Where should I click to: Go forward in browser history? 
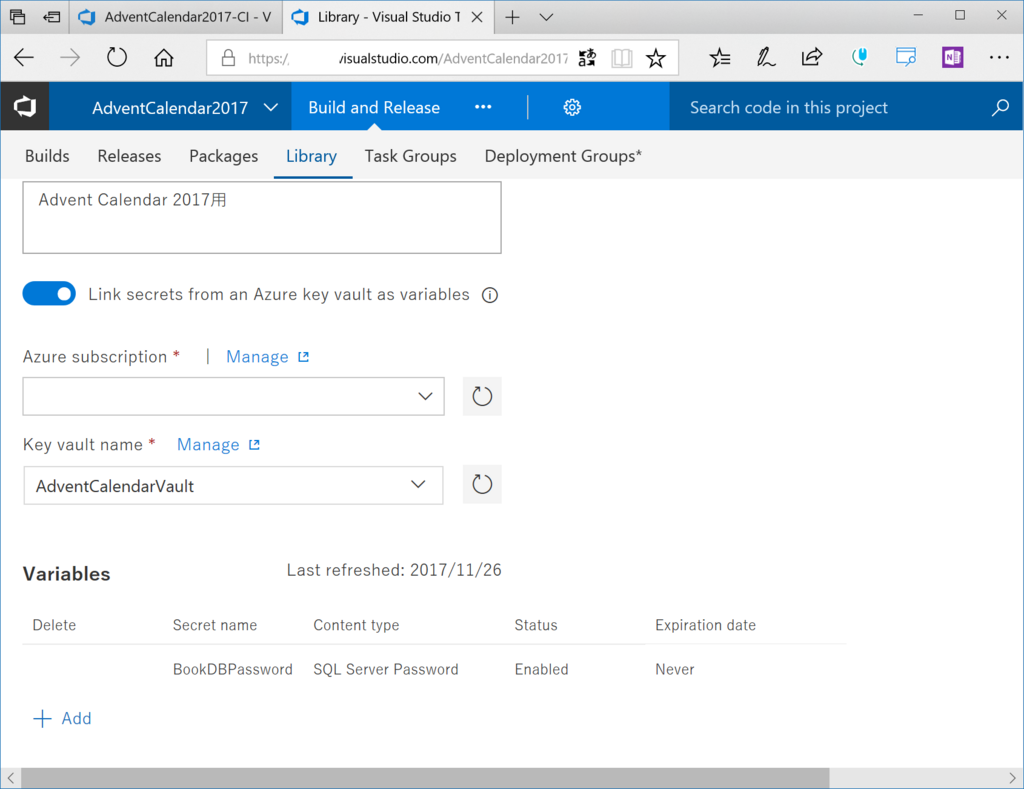(x=70, y=57)
